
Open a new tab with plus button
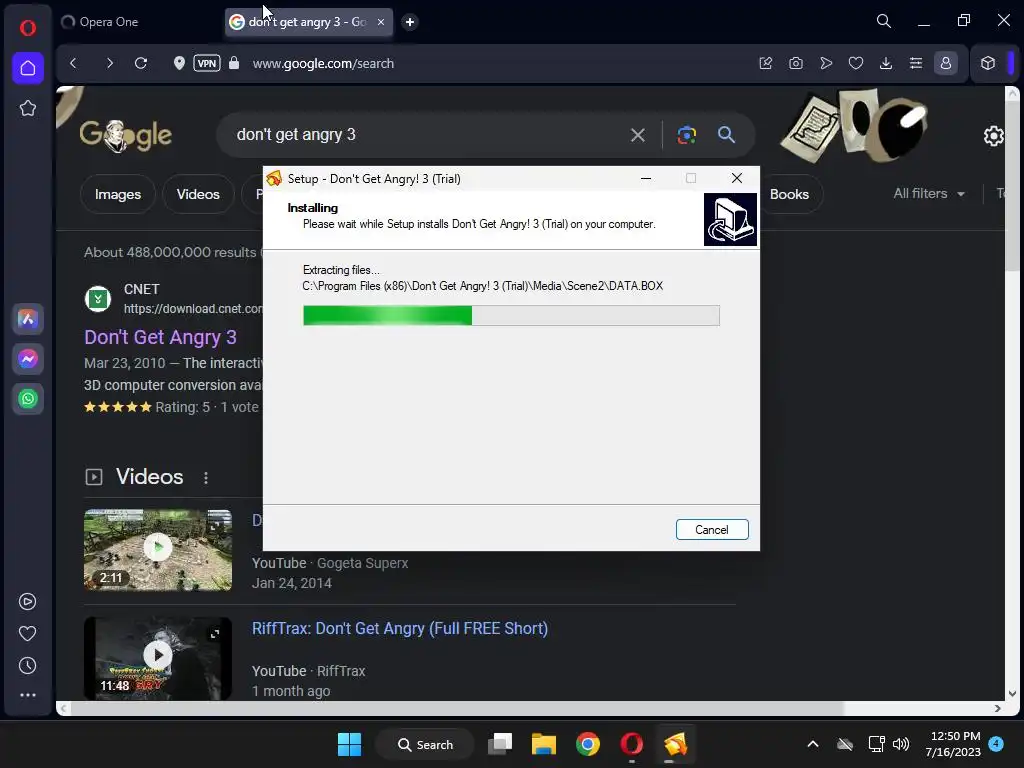[409, 22]
